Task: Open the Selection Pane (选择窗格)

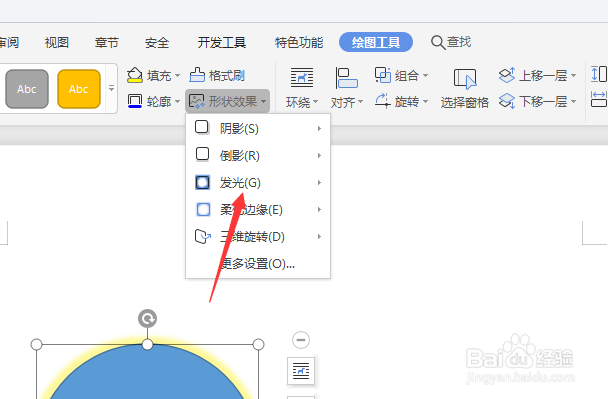Action: [465, 88]
